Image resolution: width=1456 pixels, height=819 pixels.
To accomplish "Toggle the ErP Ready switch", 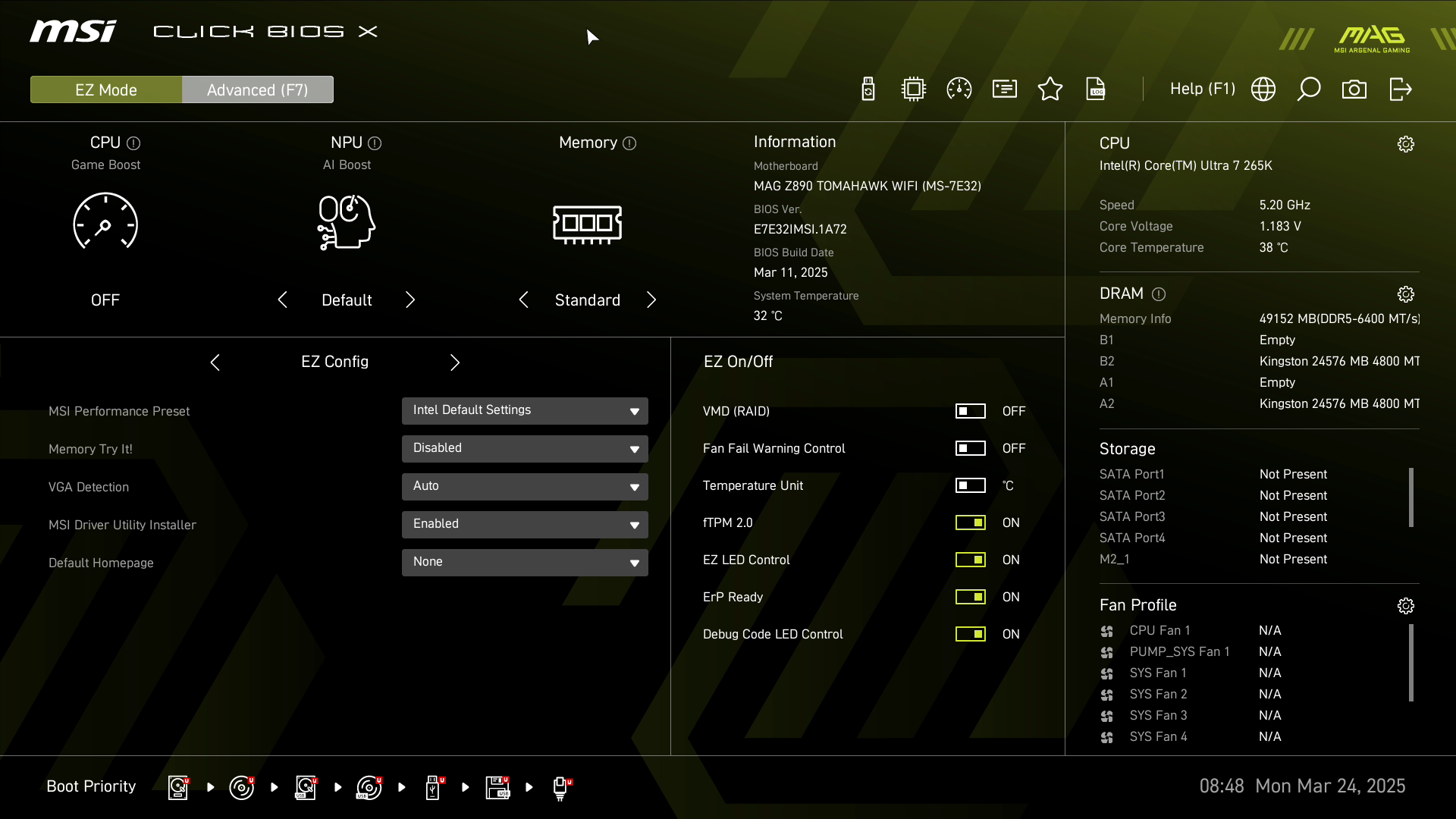I will (x=970, y=597).
